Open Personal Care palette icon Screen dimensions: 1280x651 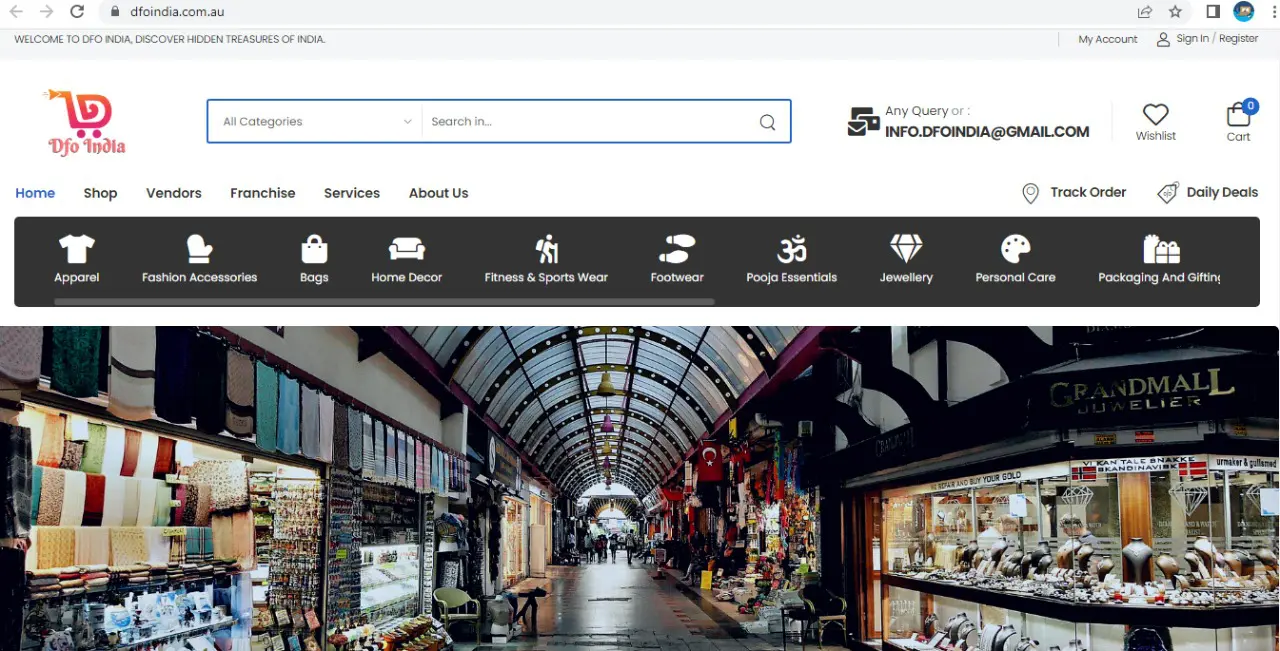click(x=1015, y=248)
